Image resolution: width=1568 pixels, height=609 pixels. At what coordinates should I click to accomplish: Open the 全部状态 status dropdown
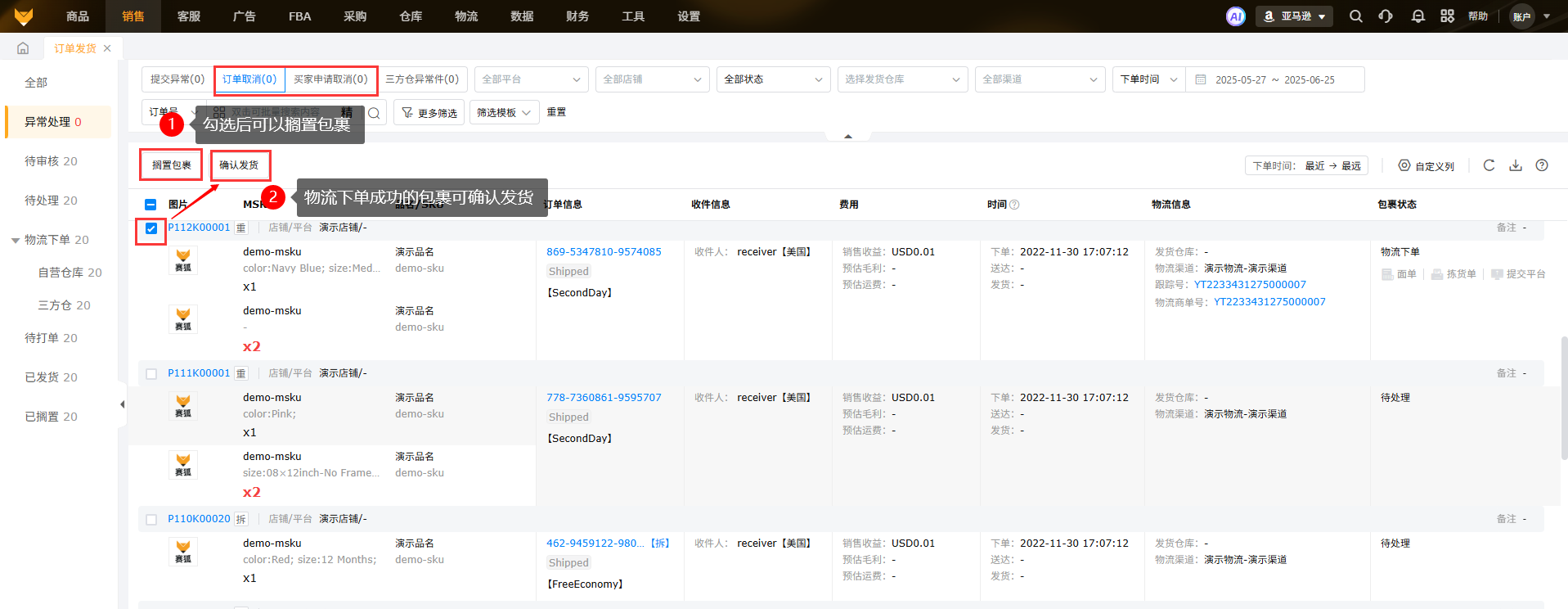click(x=772, y=79)
